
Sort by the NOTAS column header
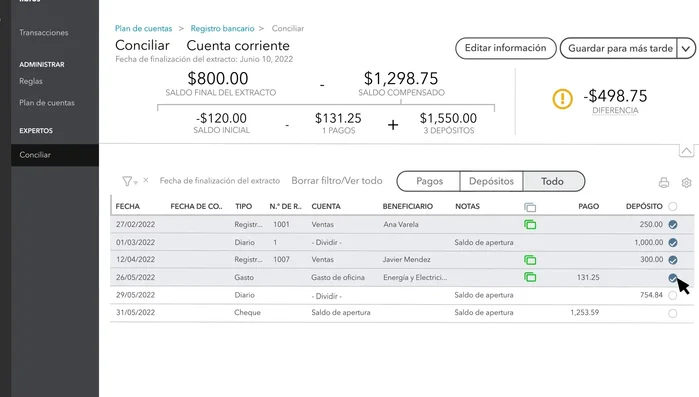click(467, 206)
